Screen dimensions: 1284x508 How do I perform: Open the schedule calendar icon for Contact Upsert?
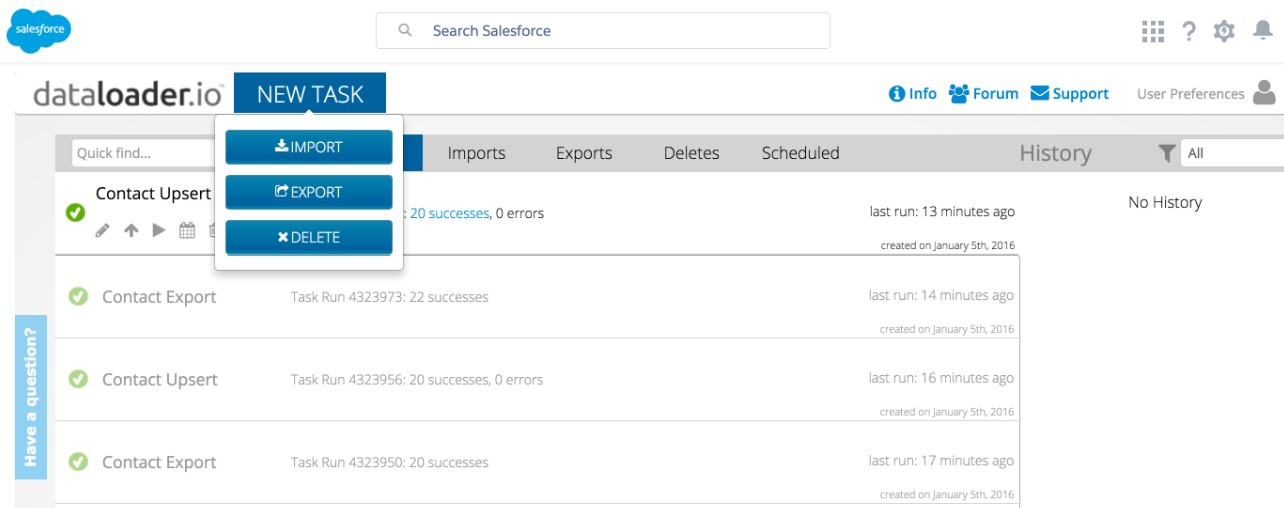pyautogui.click(x=187, y=231)
